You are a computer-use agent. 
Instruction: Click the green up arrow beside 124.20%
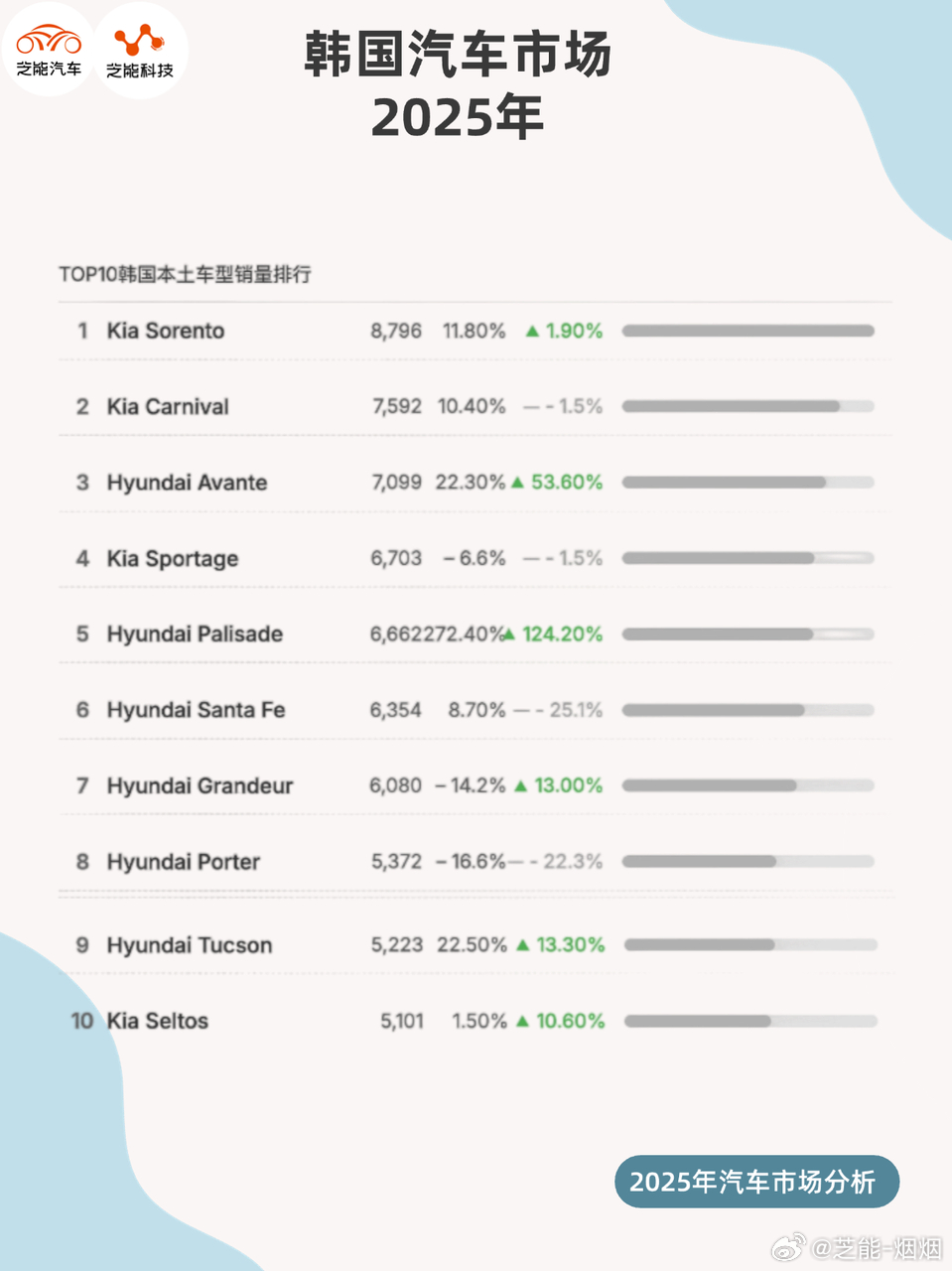[509, 635]
